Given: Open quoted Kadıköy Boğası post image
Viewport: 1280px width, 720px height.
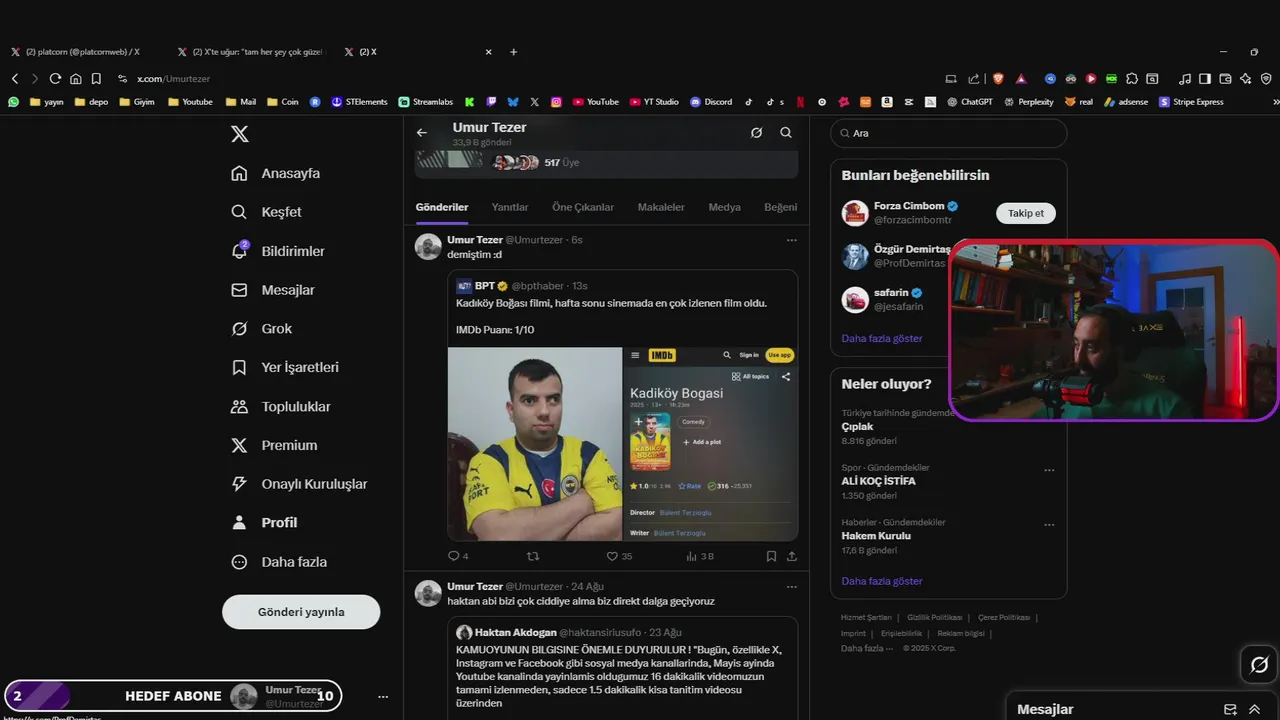Looking at the screenshot, I should 623,444.
